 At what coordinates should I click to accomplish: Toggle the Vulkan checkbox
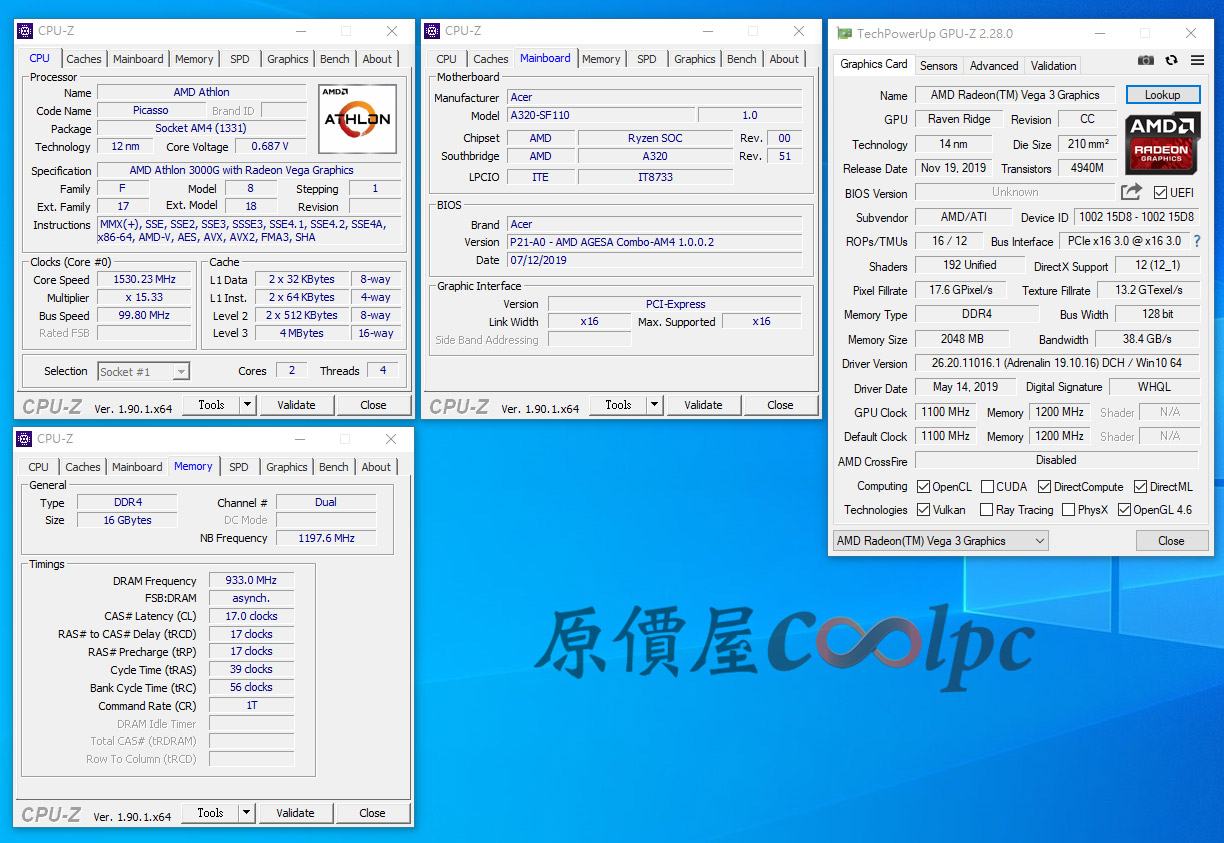[x=924, y=510]
